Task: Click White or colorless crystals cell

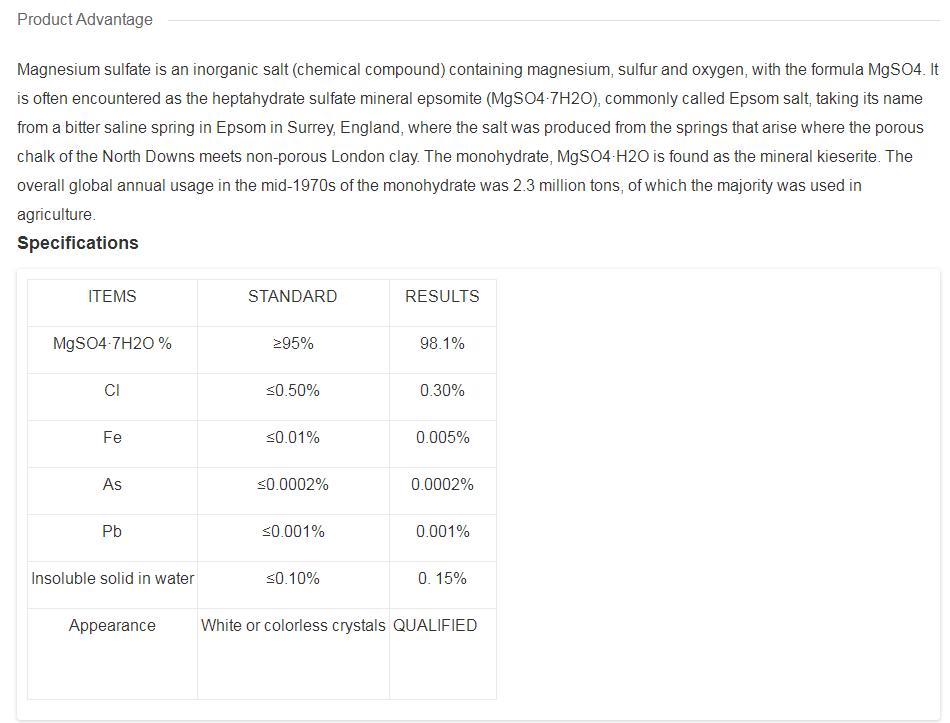Action: pyautogui.click(x=292, y=625)
